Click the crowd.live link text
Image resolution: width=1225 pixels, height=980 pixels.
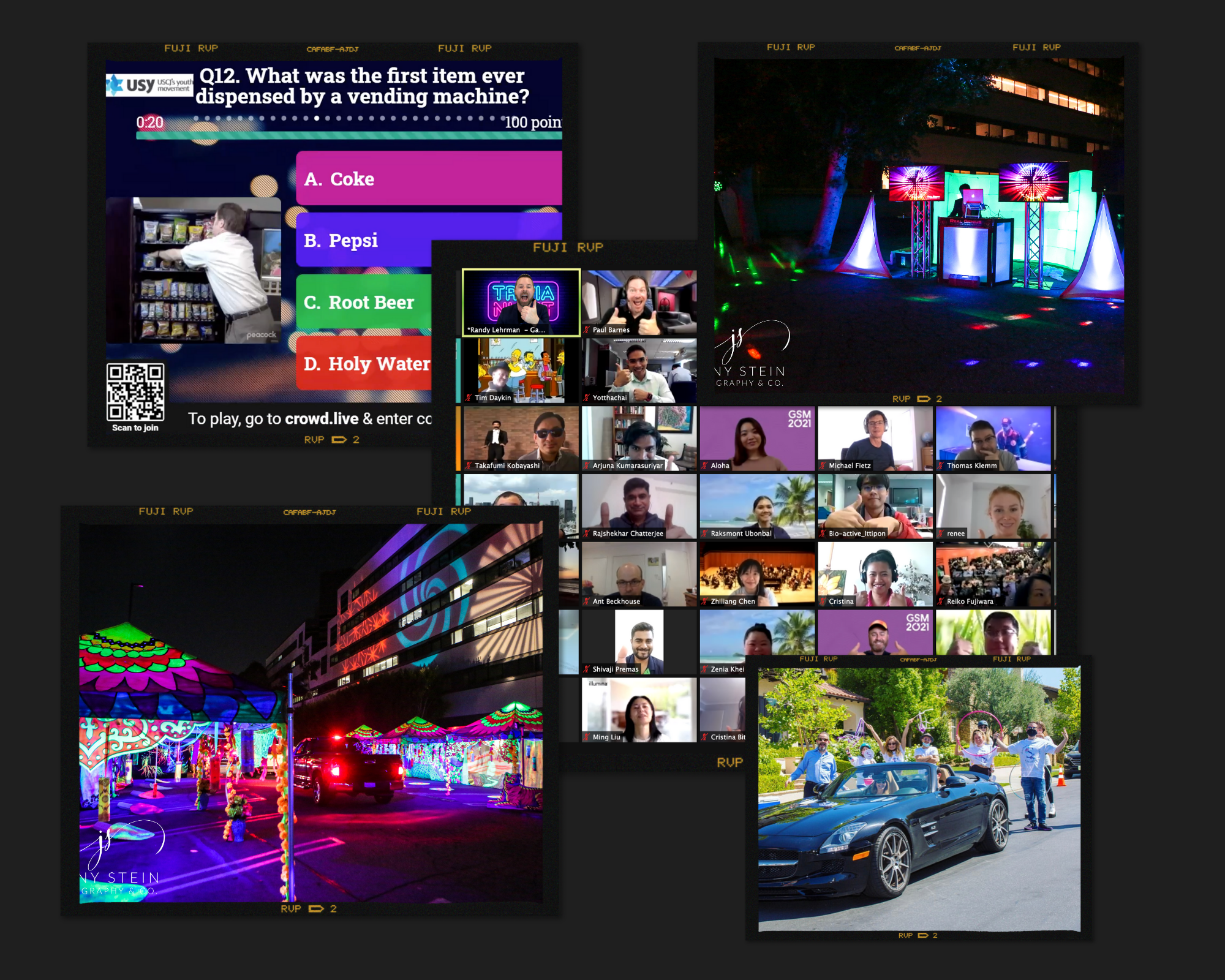[322, 418]
